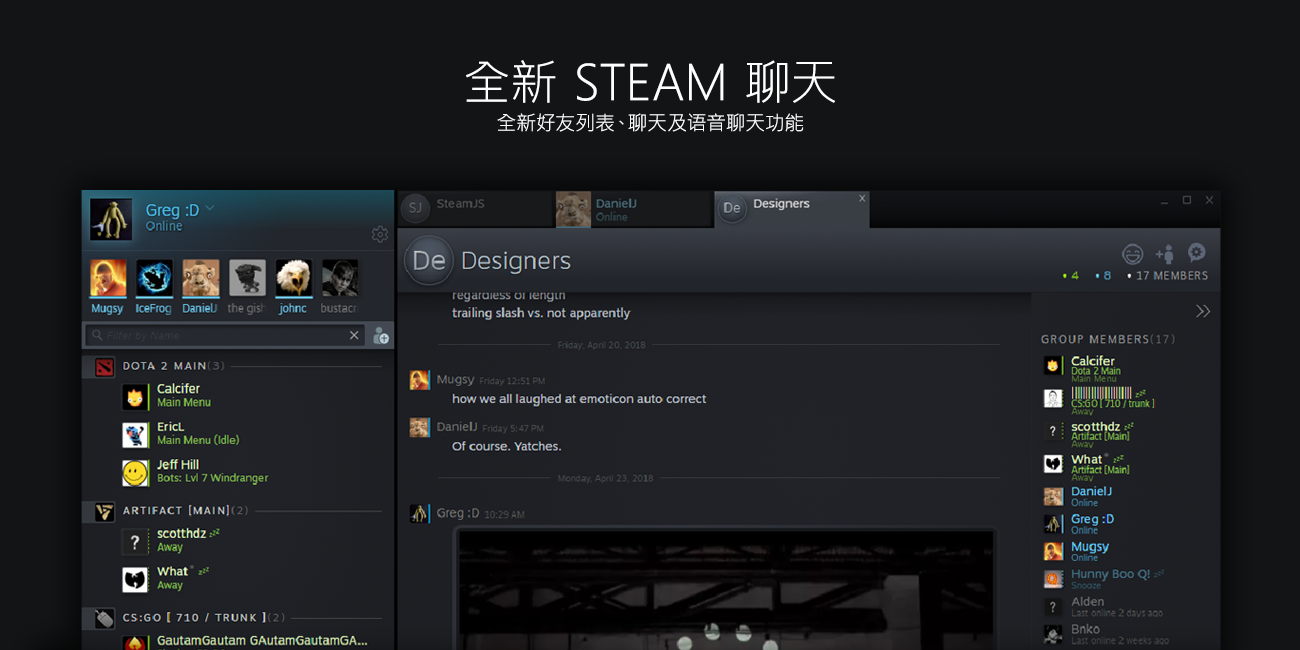
Task: Open friends list settings gear
Action: pos(379,234)
